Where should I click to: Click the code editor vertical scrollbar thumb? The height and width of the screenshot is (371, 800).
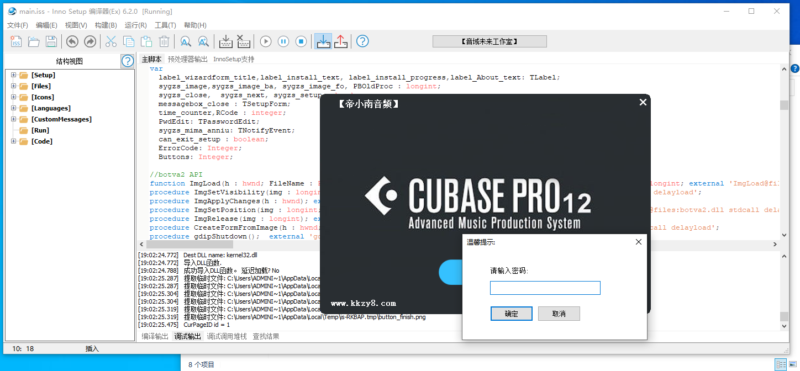coord(784,105)
